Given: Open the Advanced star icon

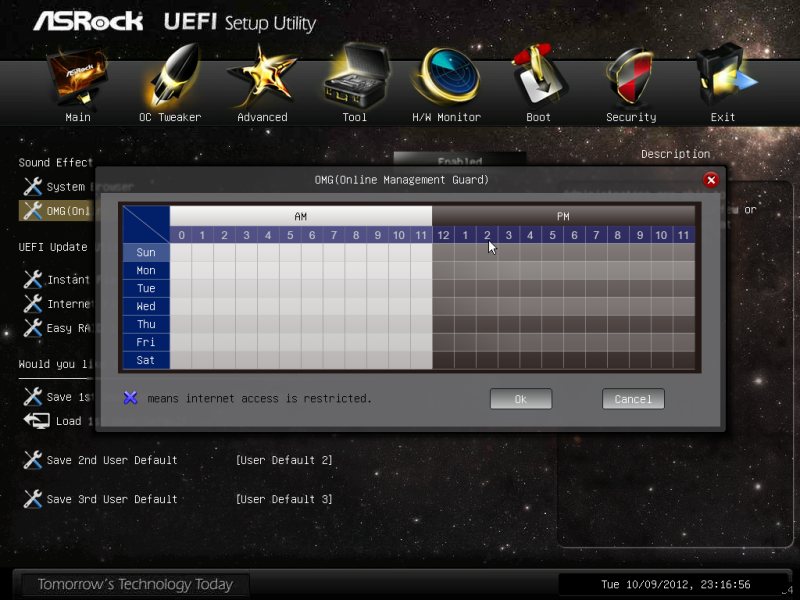Looking at the screenshot, I should click(x=262, y=77).
